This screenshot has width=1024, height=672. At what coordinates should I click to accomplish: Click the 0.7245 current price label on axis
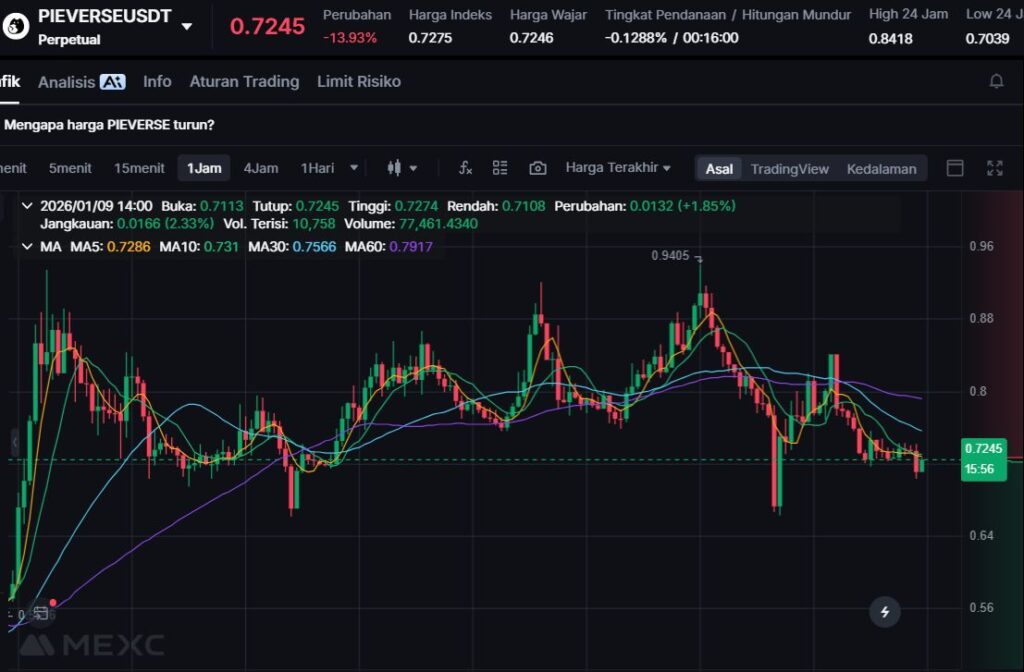(981, 448)
